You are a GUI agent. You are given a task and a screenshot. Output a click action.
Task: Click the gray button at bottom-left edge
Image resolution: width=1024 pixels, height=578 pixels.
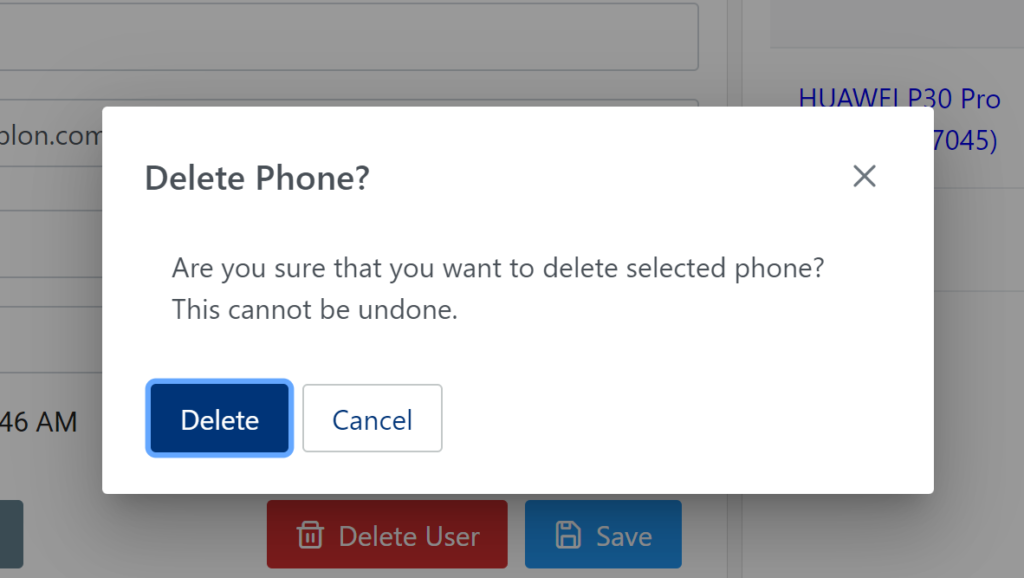click(10, 534)
